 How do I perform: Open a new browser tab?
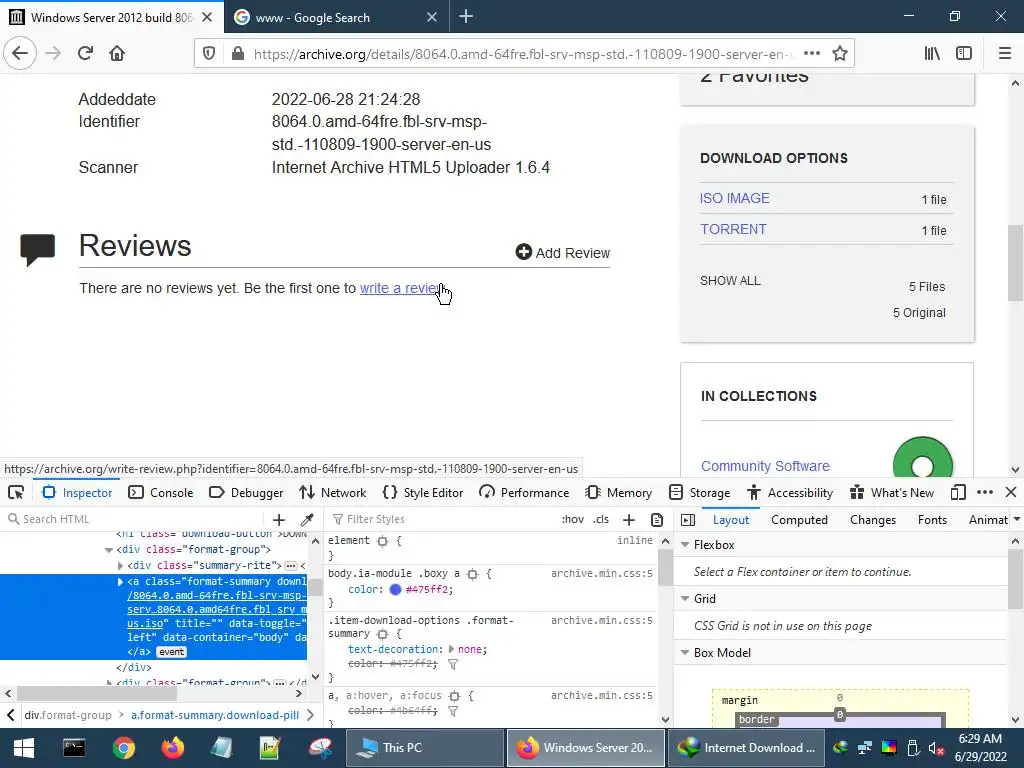[466, 17]
